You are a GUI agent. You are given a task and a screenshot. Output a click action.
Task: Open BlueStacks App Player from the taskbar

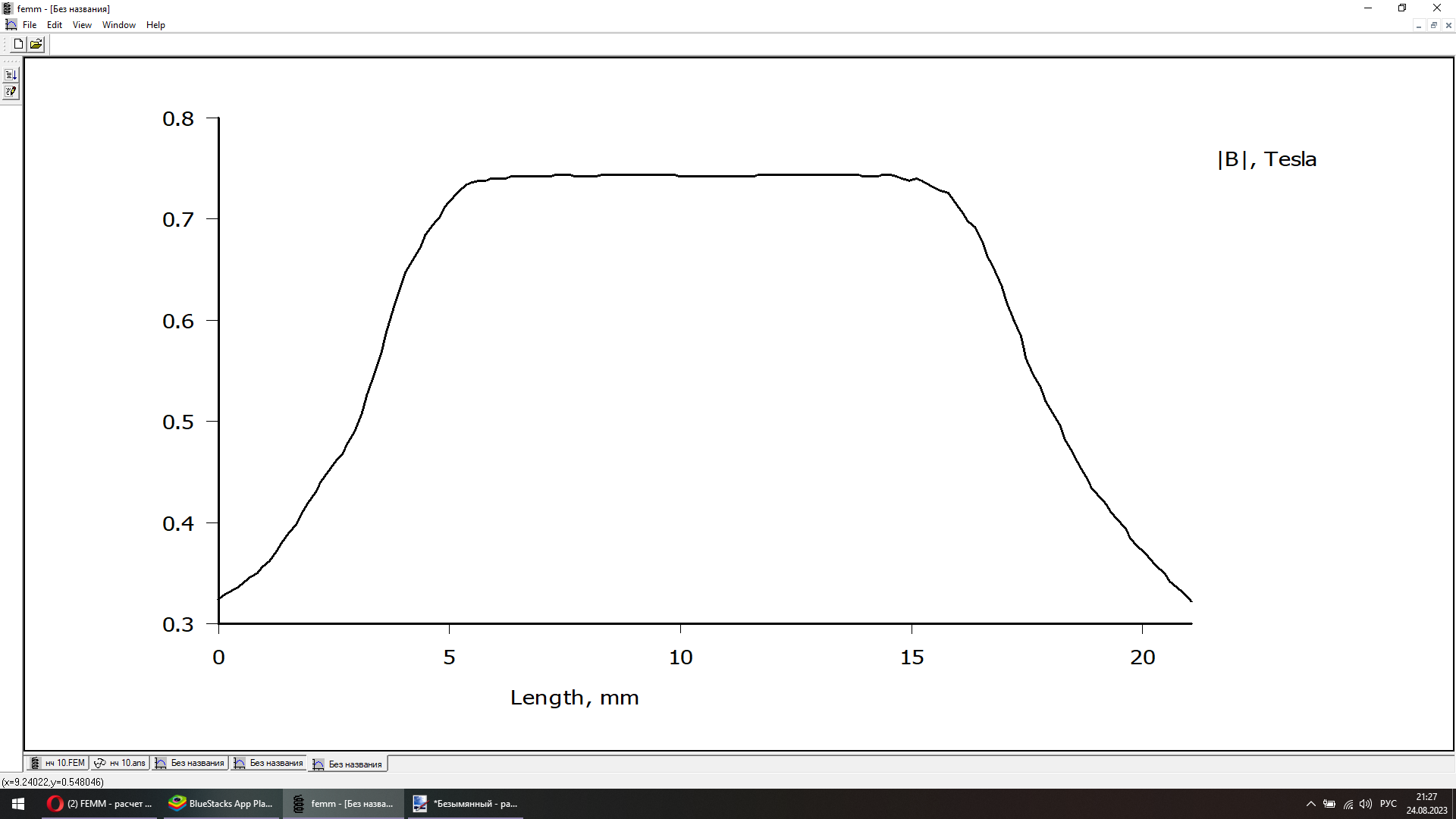tap(221, 804)
